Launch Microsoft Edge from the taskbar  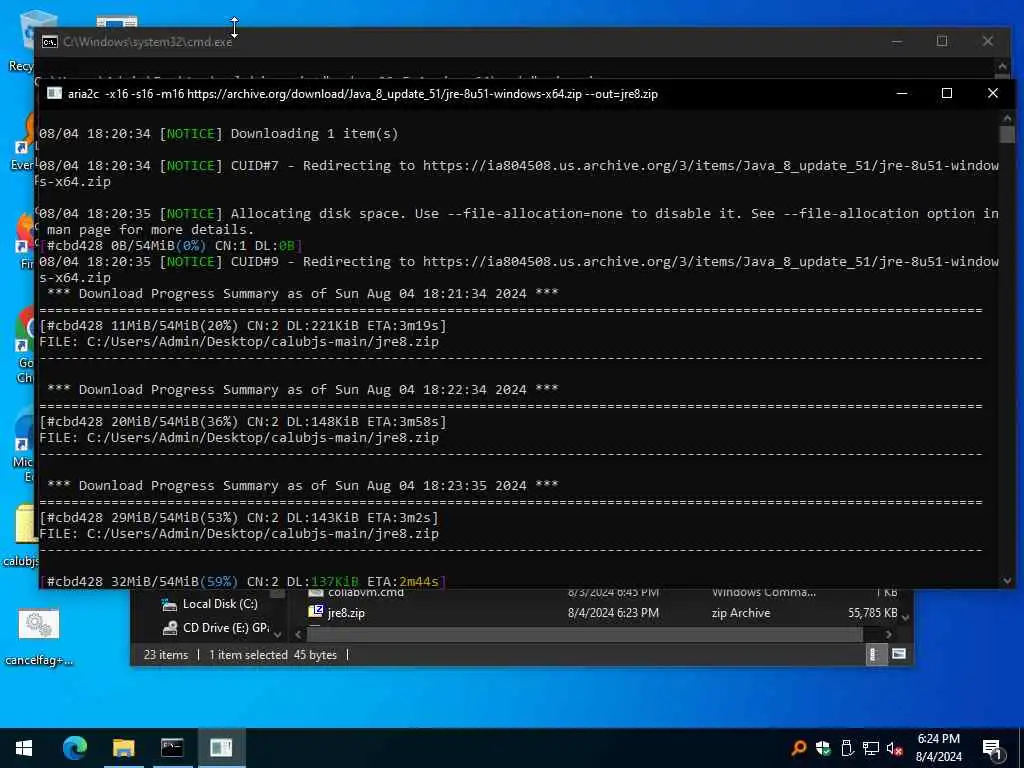tap(74, 748)
